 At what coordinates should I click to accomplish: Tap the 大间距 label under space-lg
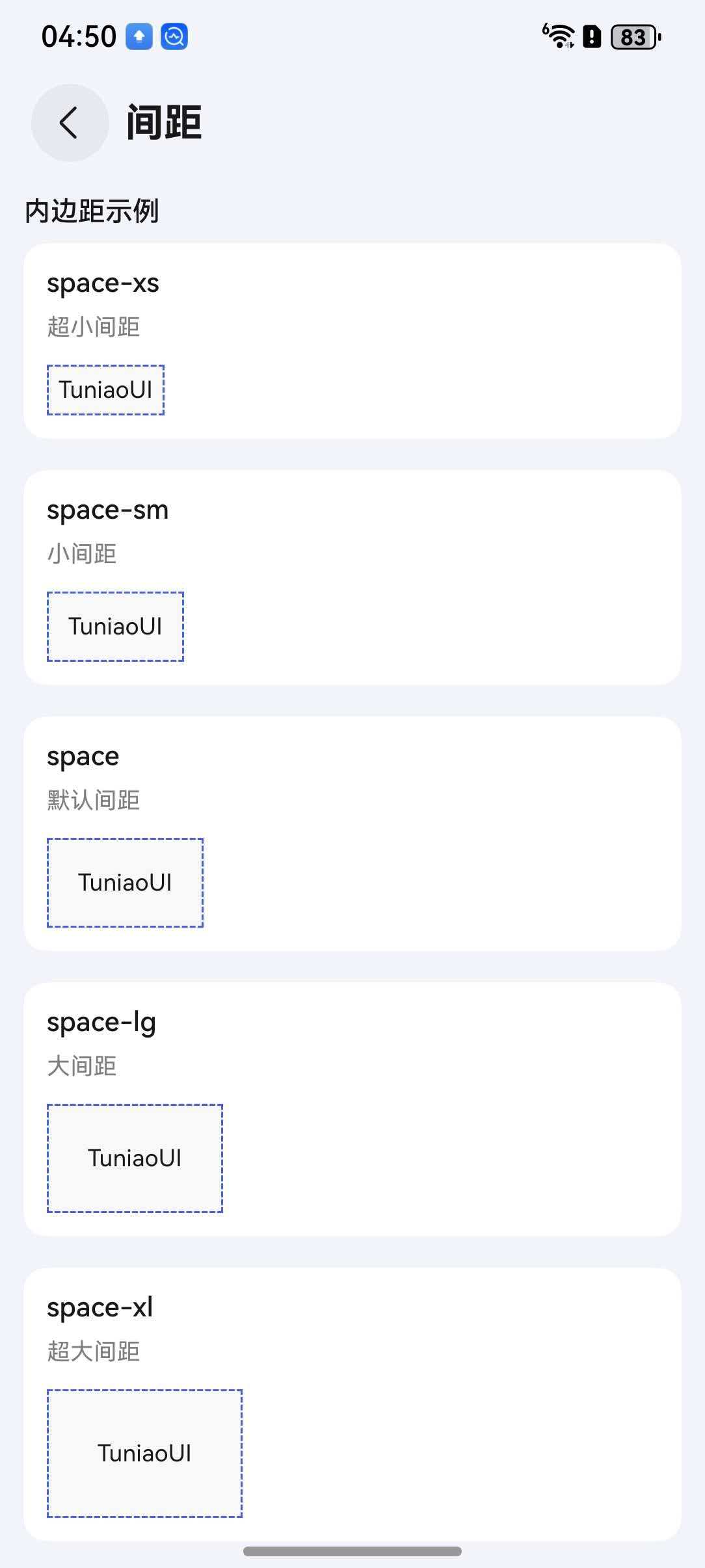81,1066
